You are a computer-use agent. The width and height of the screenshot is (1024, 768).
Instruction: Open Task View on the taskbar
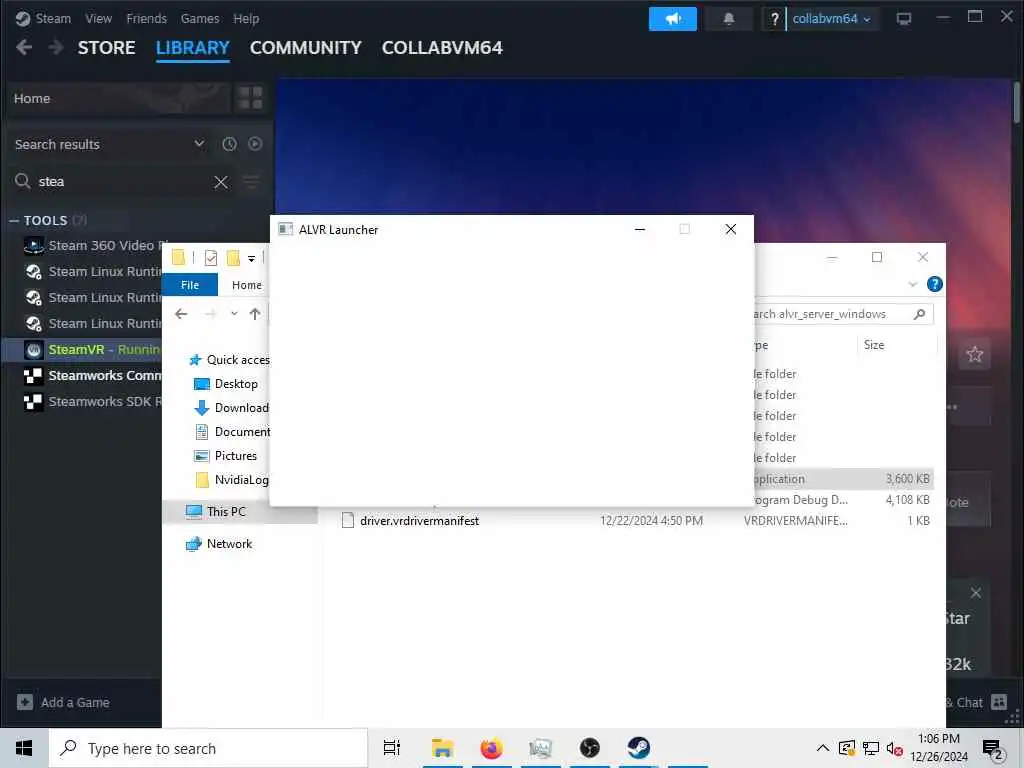(x=391, y=748)
